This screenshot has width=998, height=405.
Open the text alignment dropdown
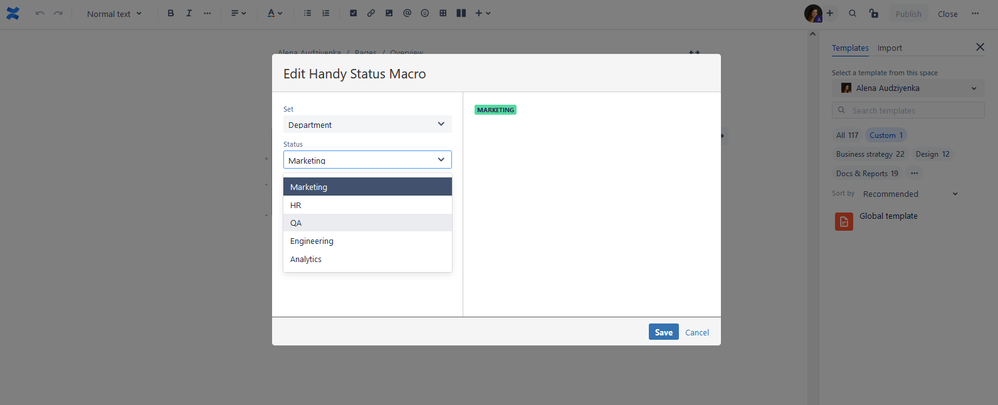238,13
